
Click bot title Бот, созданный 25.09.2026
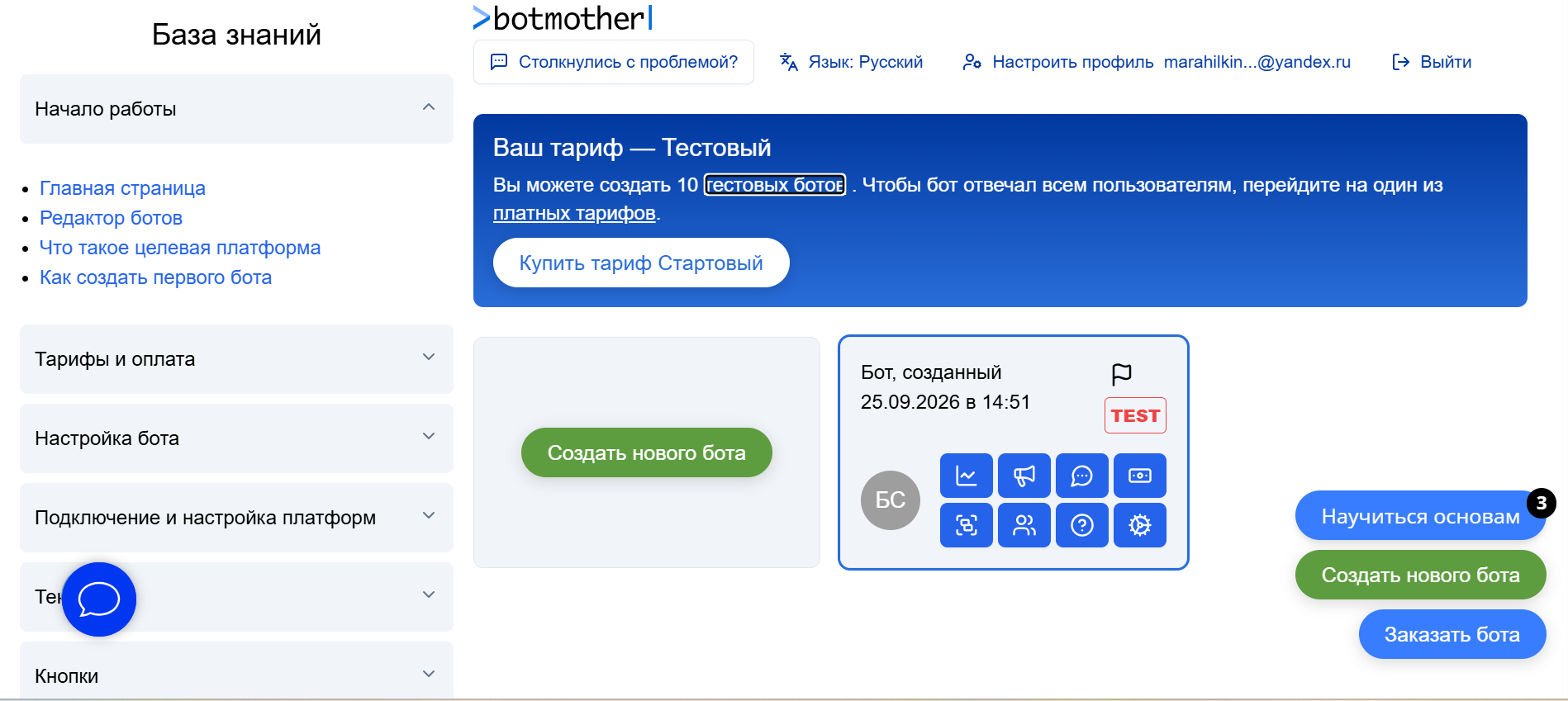coord(945,387)
